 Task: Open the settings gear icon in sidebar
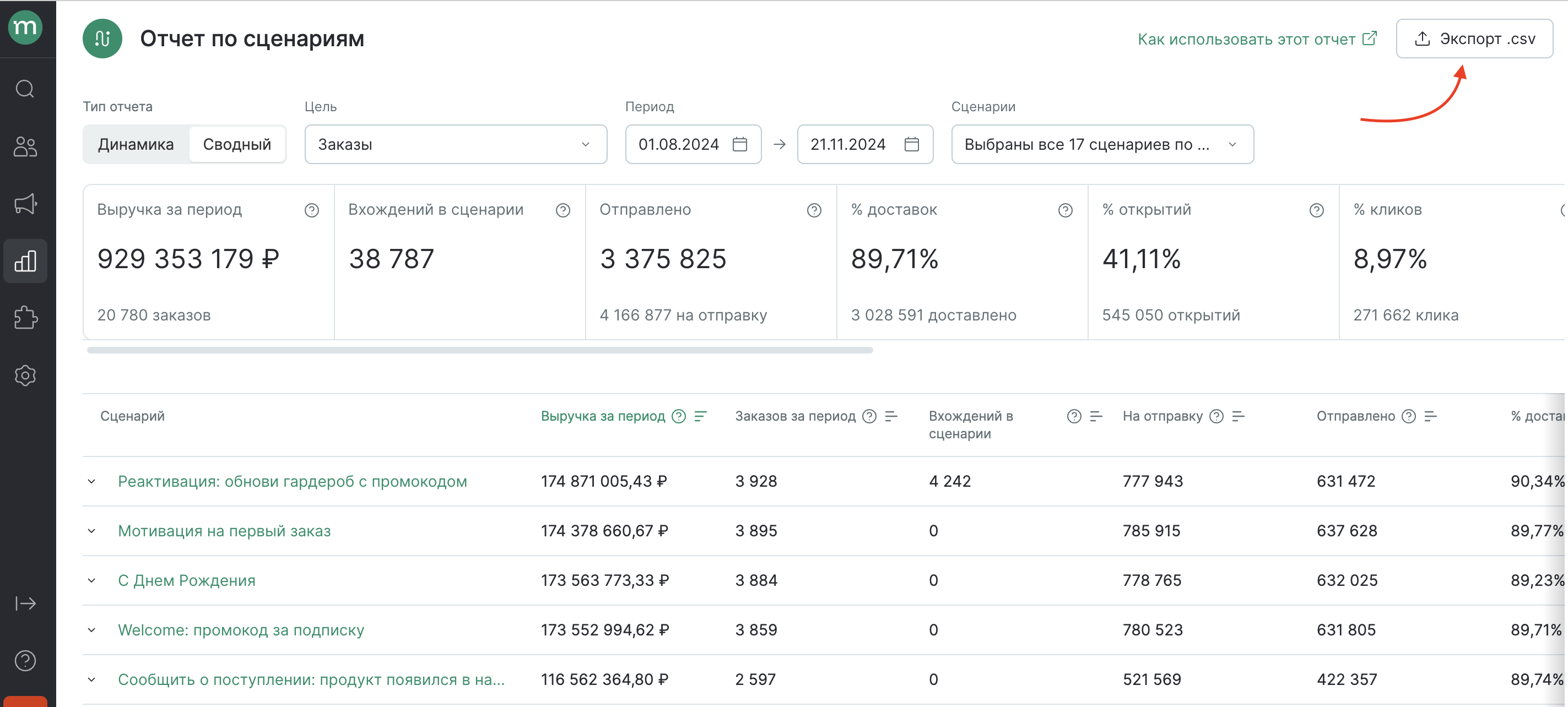pos(25,376)
